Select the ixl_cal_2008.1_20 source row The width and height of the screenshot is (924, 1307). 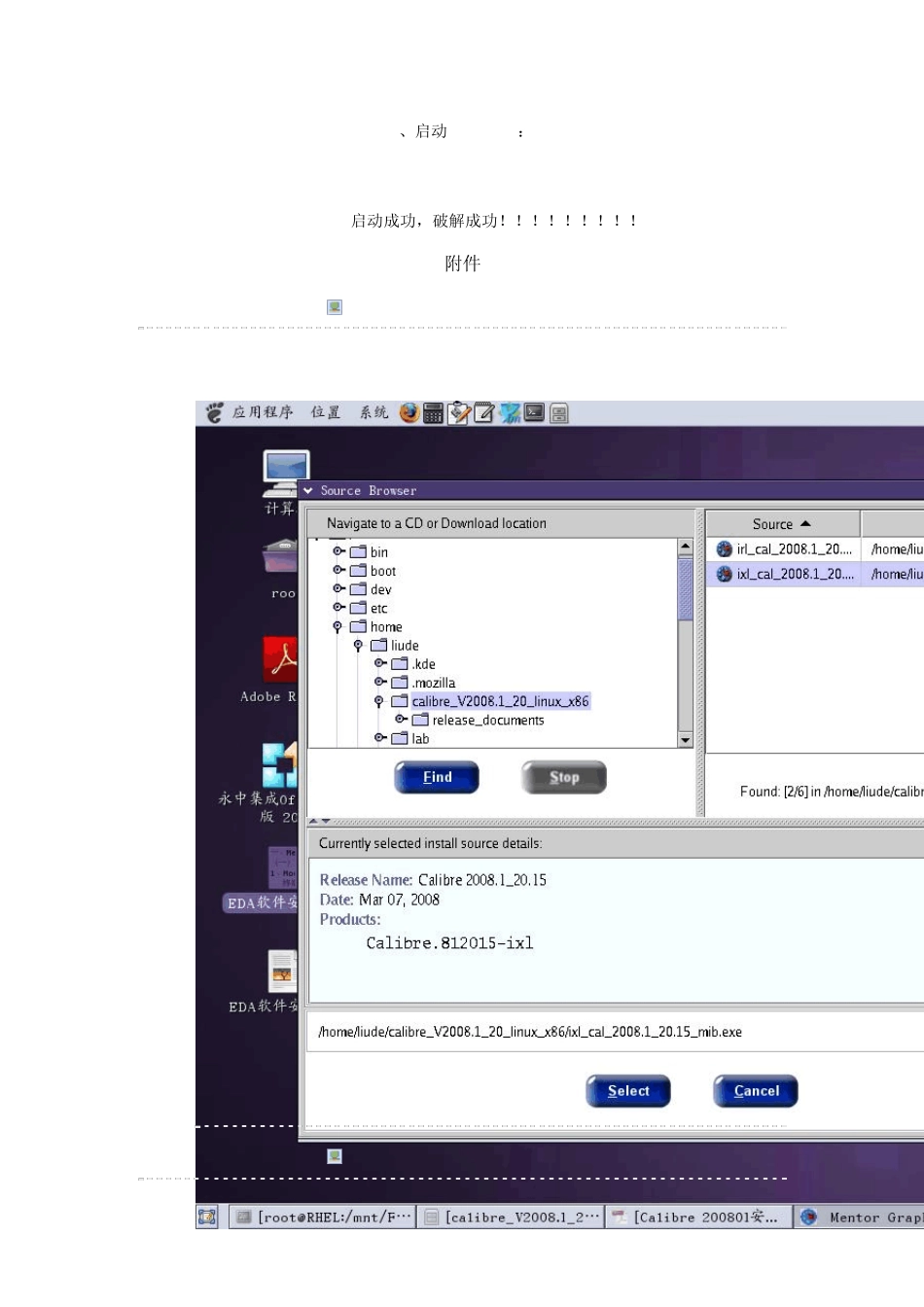click(815, 575)
